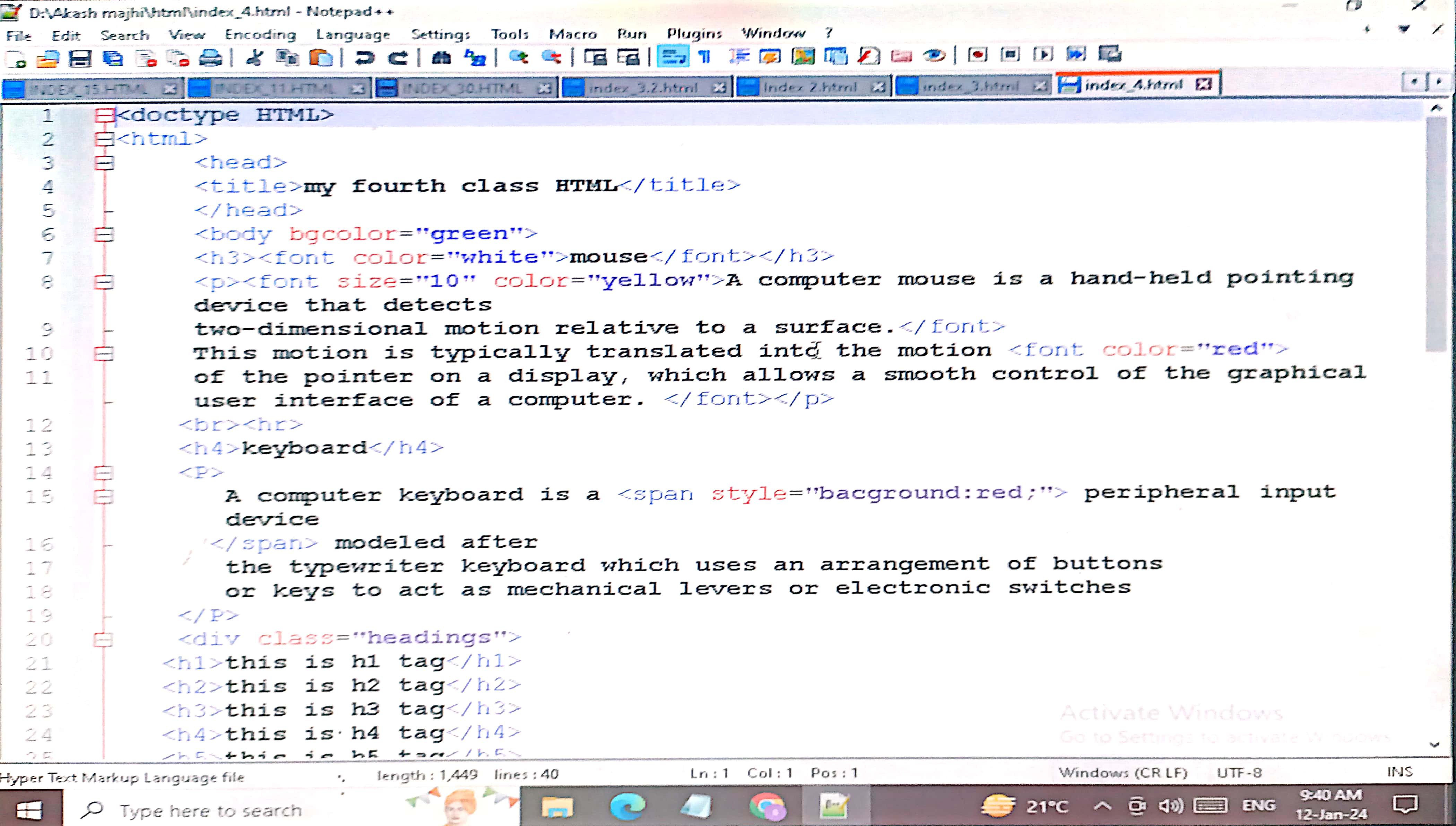Click the Zoom in magnifier icon

pos(518,57)
